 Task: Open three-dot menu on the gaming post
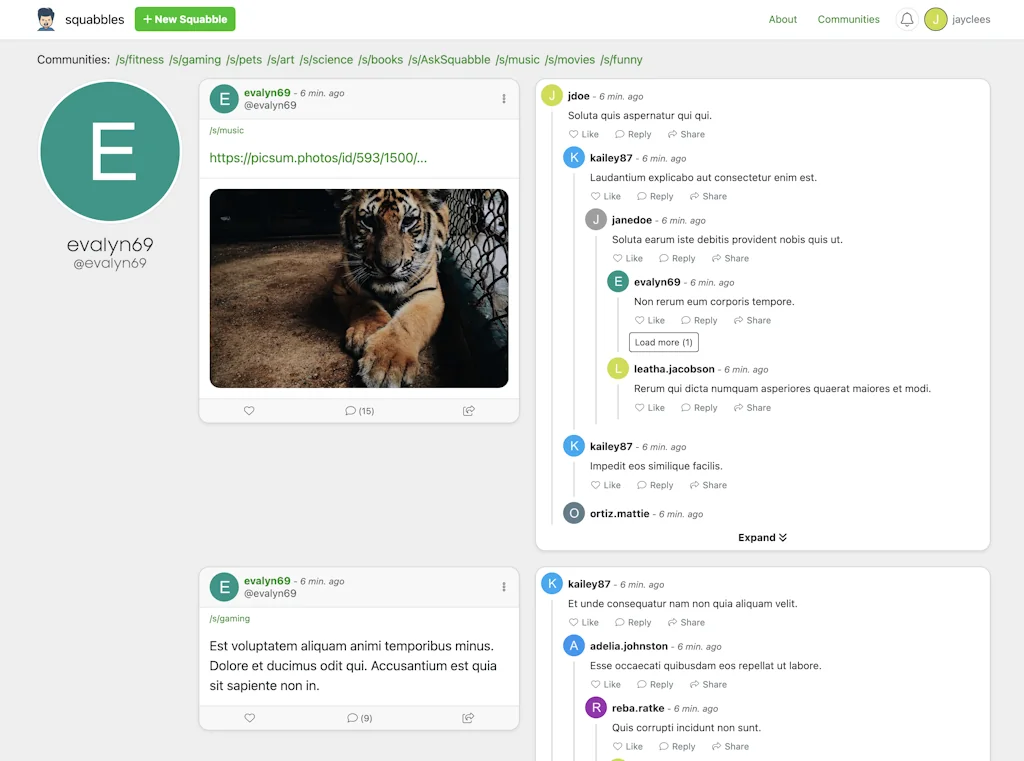pos(504,587)
